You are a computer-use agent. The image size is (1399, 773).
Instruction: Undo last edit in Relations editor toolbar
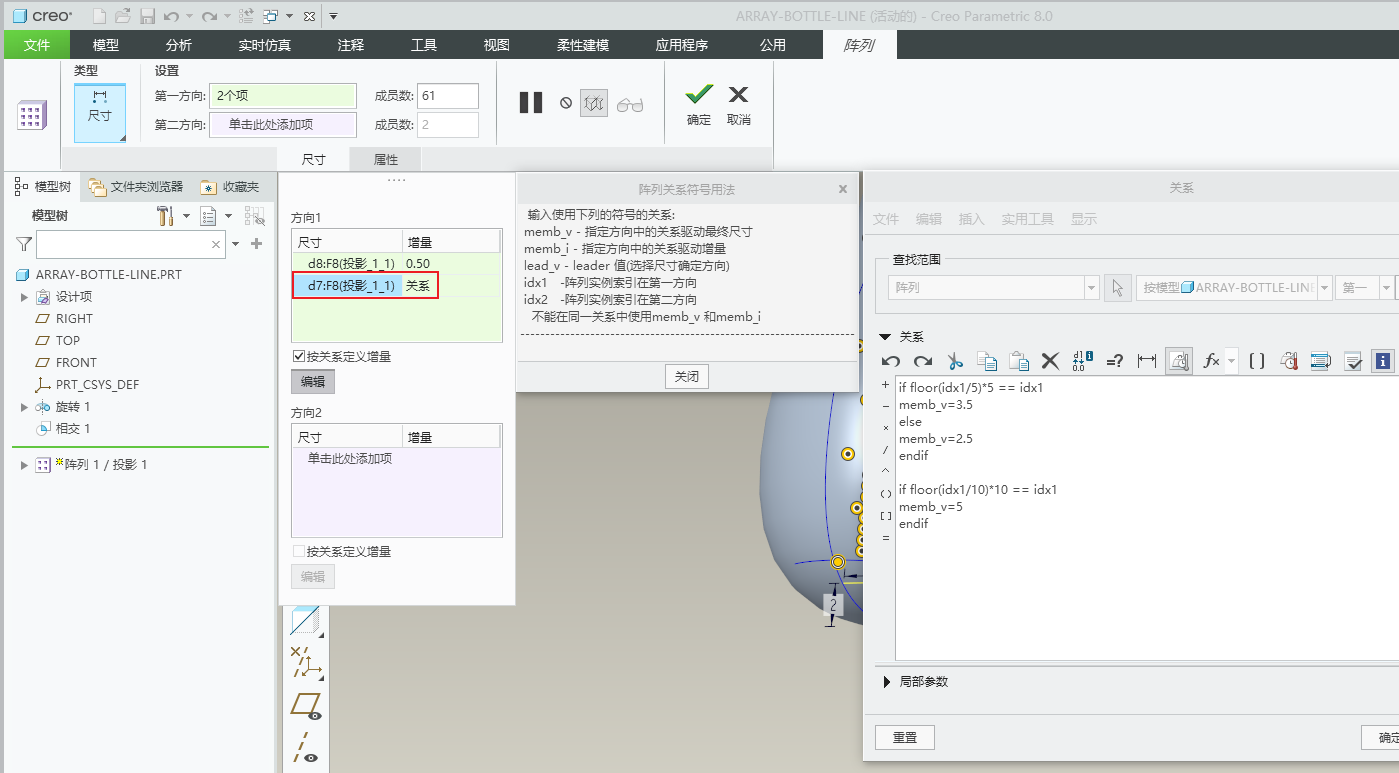[891, 361]
